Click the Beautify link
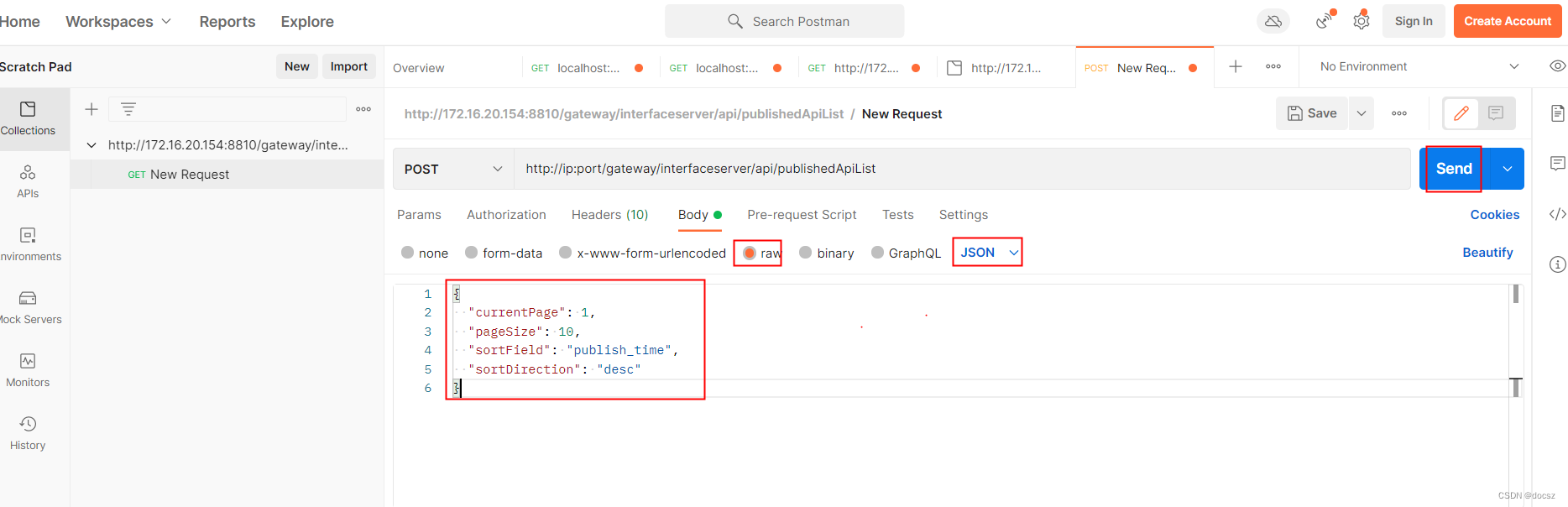This screenshot has width=1568, height=507. tap(1487, 253)
